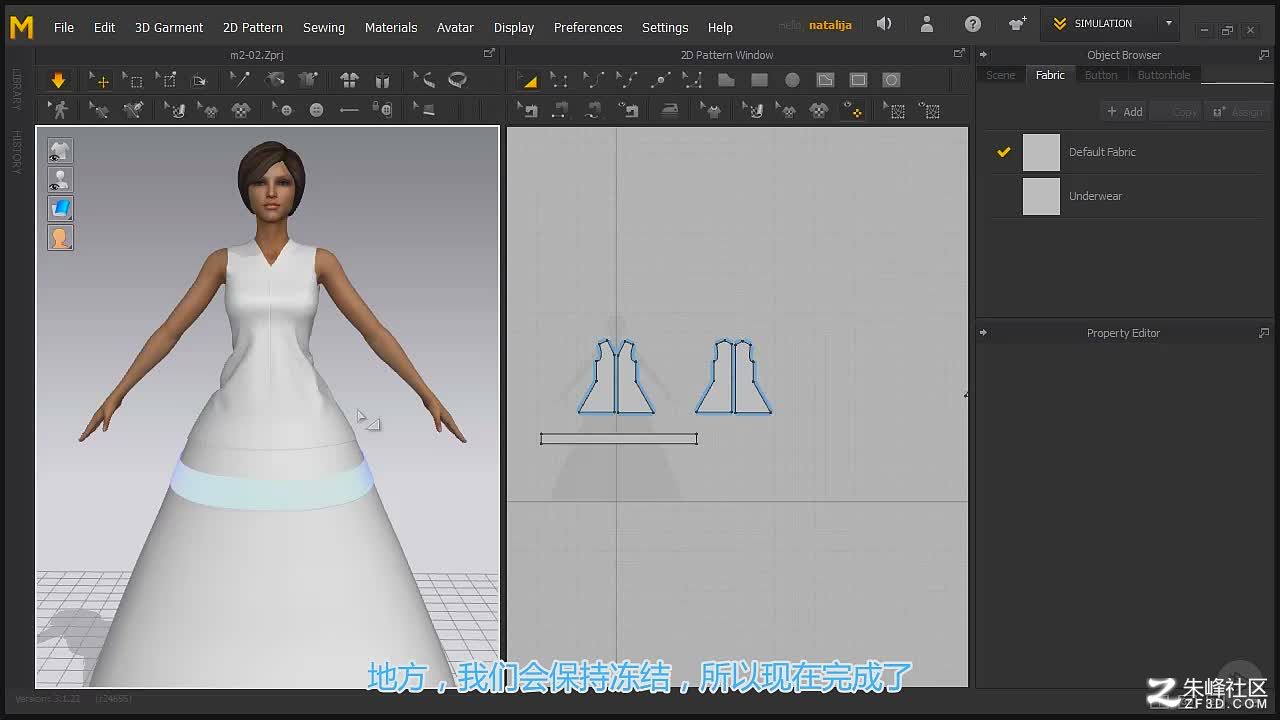Image resolution: width=1280 pixels, height=720 pixels.
Task: Pick the Polygon pattern tool
Action: [x=726, y=80]
